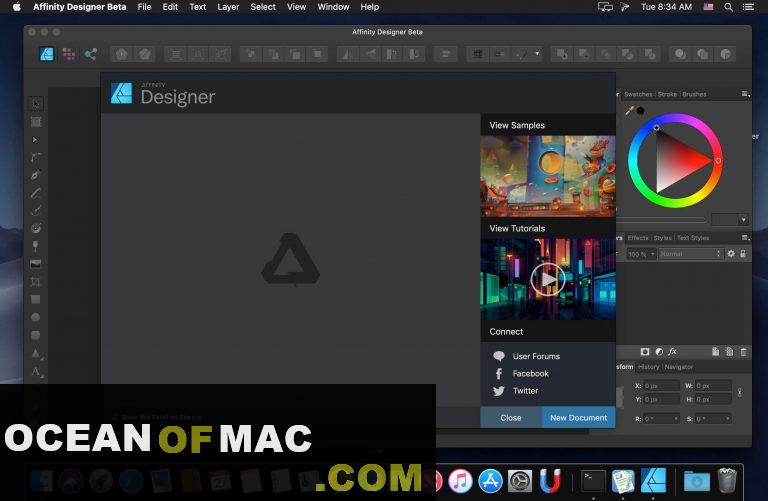Click the color opacity slider
Screen dimensions: 768x501
[x=661, y=220]
